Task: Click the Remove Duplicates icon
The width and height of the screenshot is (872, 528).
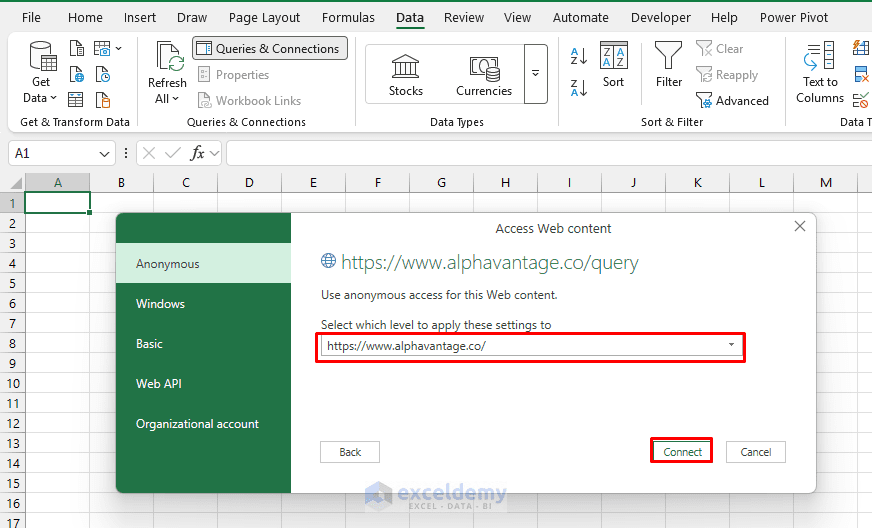Action: point(861,74)
